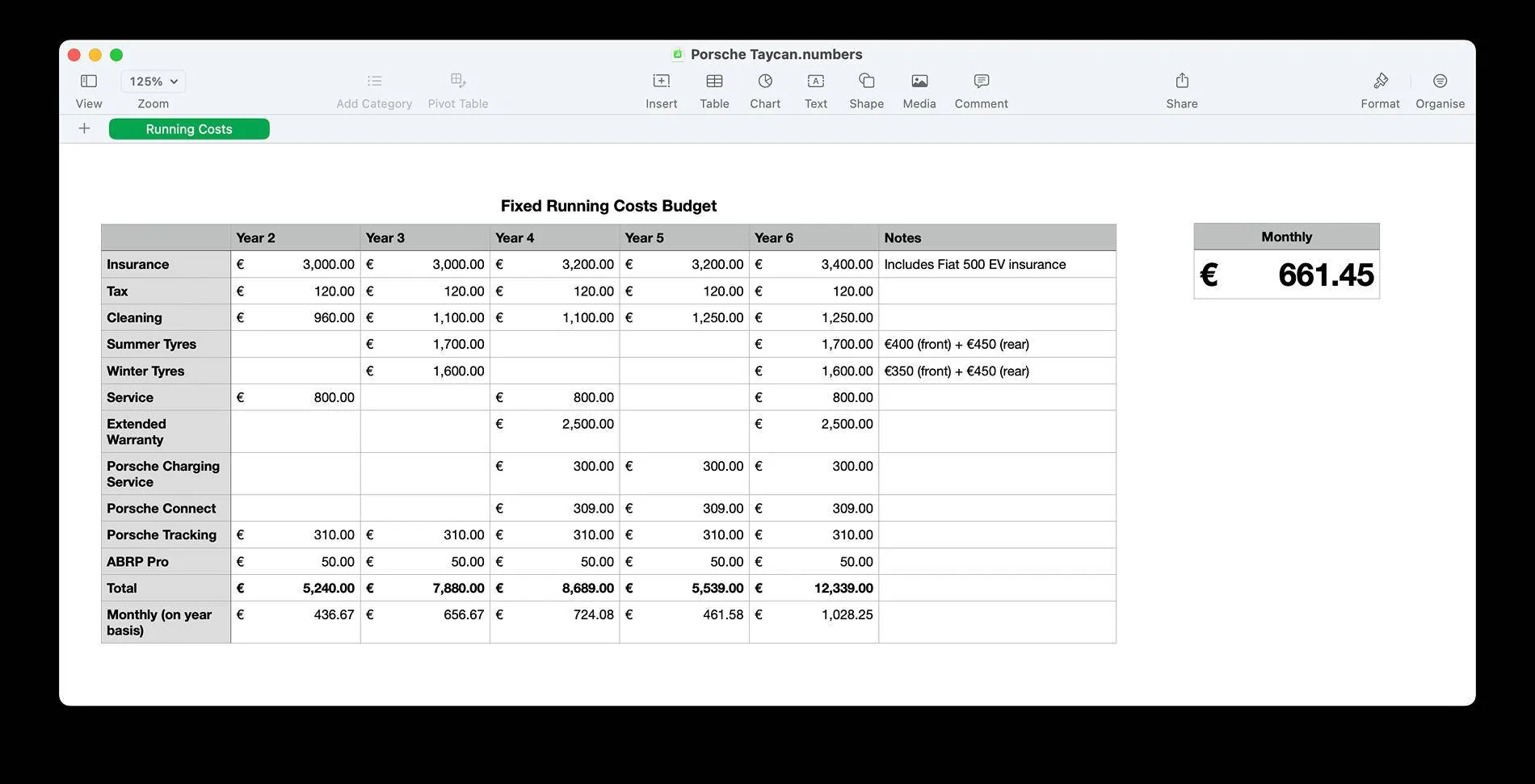
Task: Click the Pivot Table toolbar icon
Action: pos(458,81)
